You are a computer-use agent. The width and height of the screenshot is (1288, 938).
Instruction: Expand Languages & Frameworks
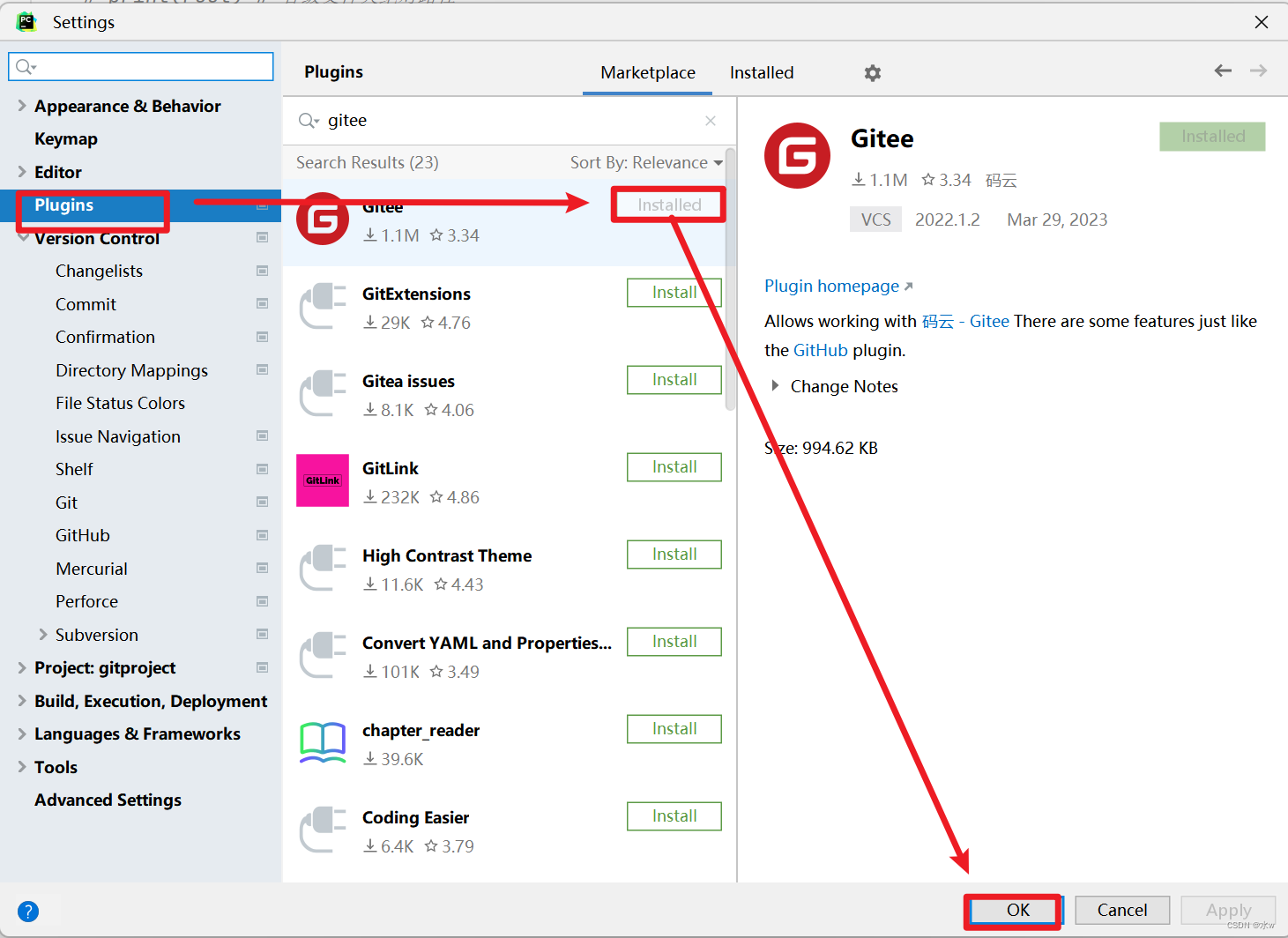pos(22,733)
